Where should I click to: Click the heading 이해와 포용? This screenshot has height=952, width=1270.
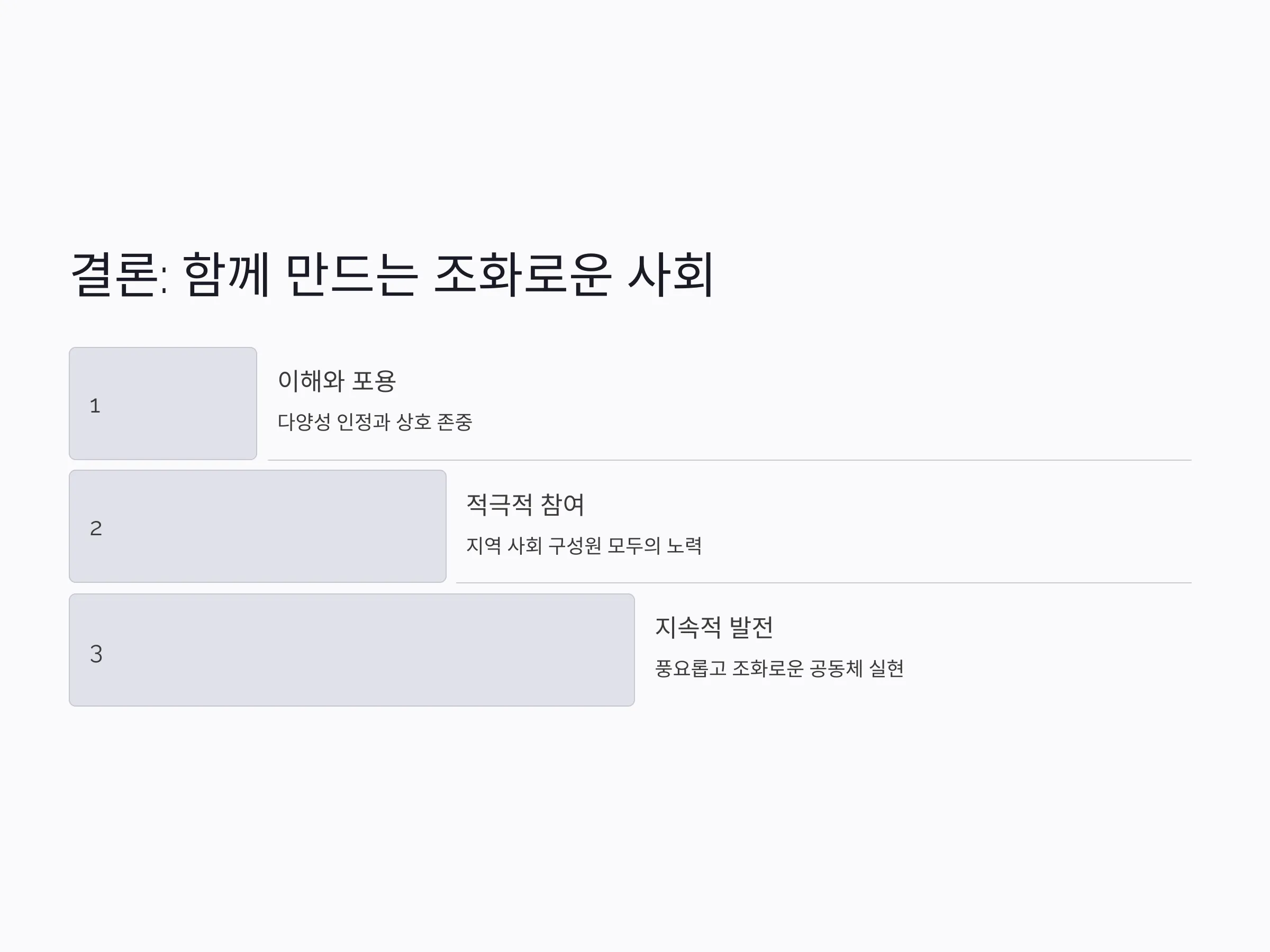(x=337, y=380)
